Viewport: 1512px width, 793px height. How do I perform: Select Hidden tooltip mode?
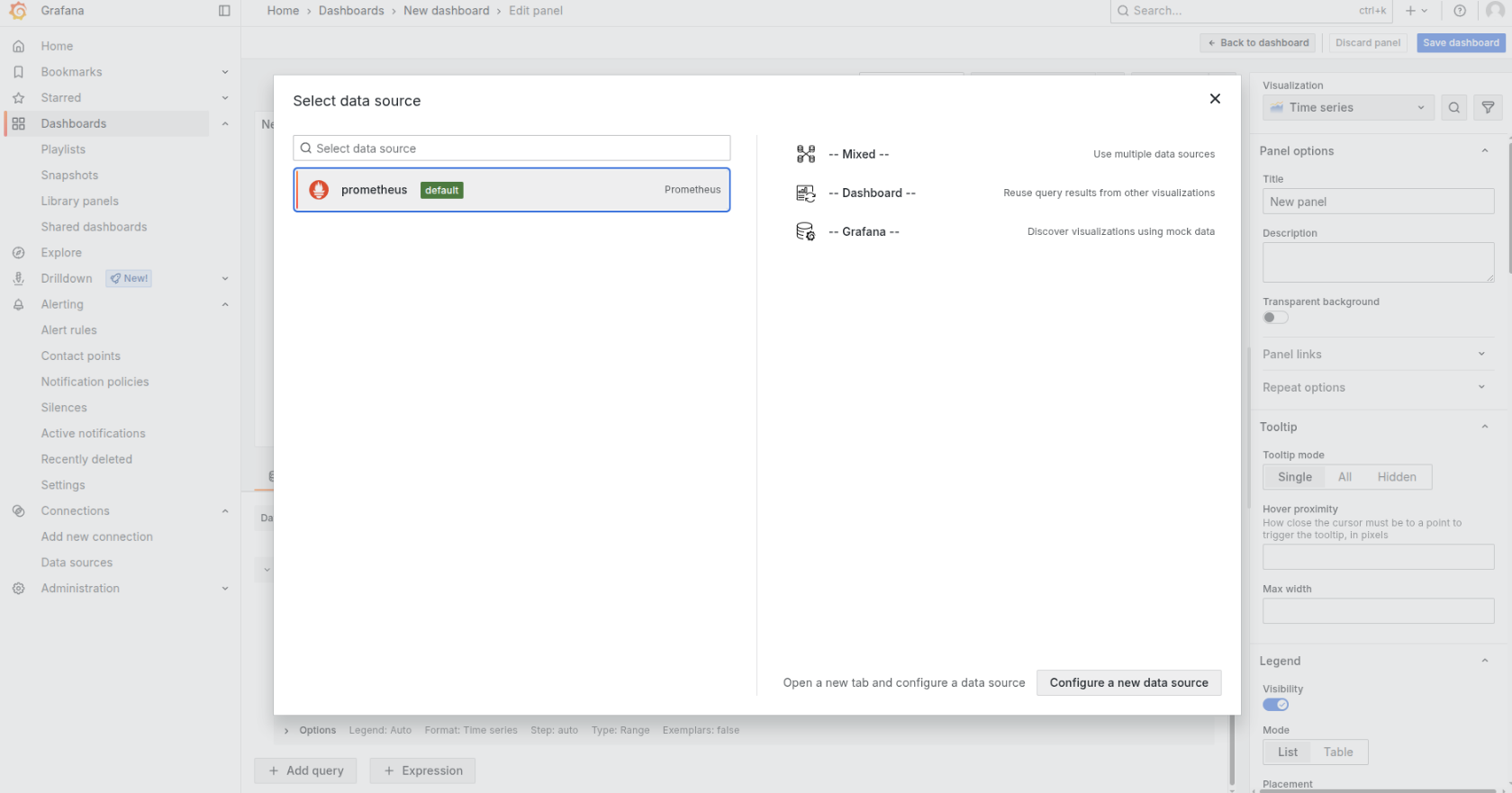point(1396,477)
